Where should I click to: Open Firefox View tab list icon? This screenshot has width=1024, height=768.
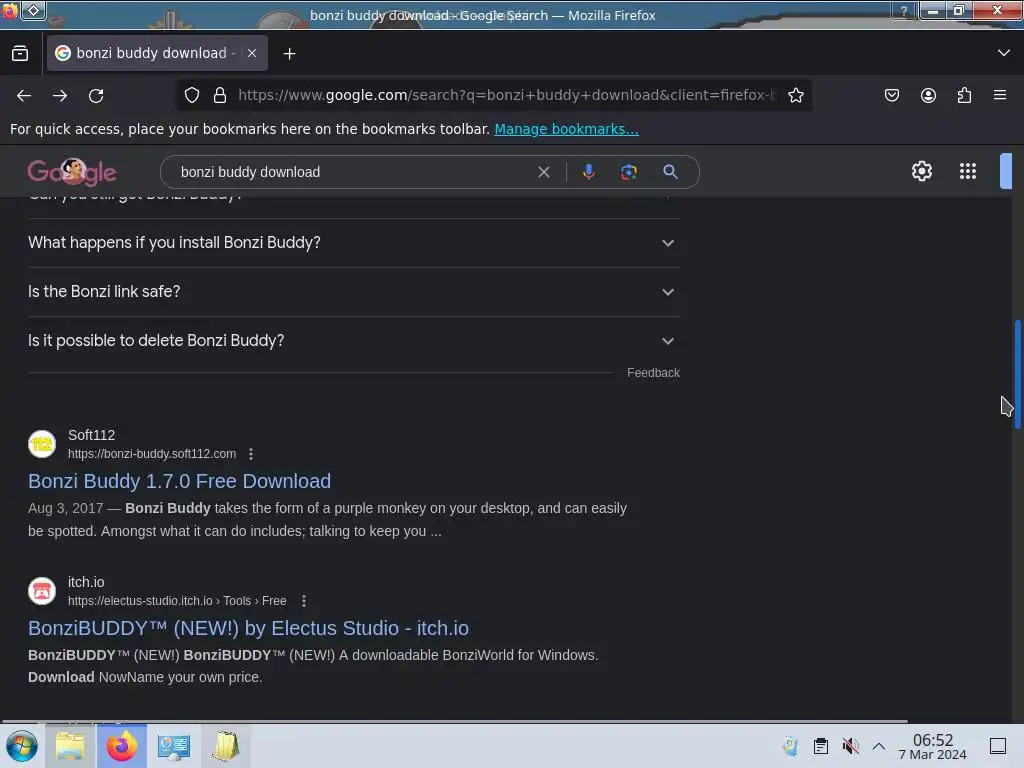pyautogui.click(x=20, y=54)
